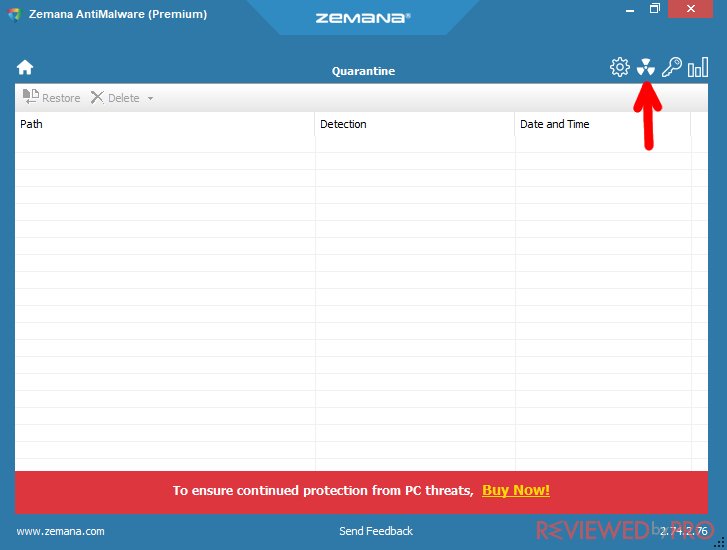Expand the Delete dropdown arrow
727x550 pixels.
click(x=150, y=98)
